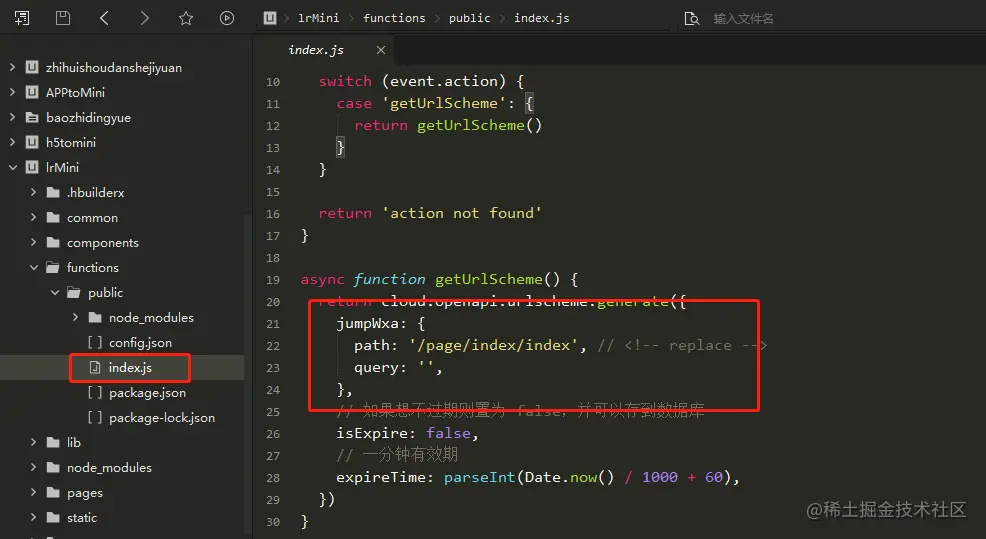Expand the pages folder
Image resolution: width=986 pixels, height=539 pixels.
pyautogui.click(x=33, y=492)
